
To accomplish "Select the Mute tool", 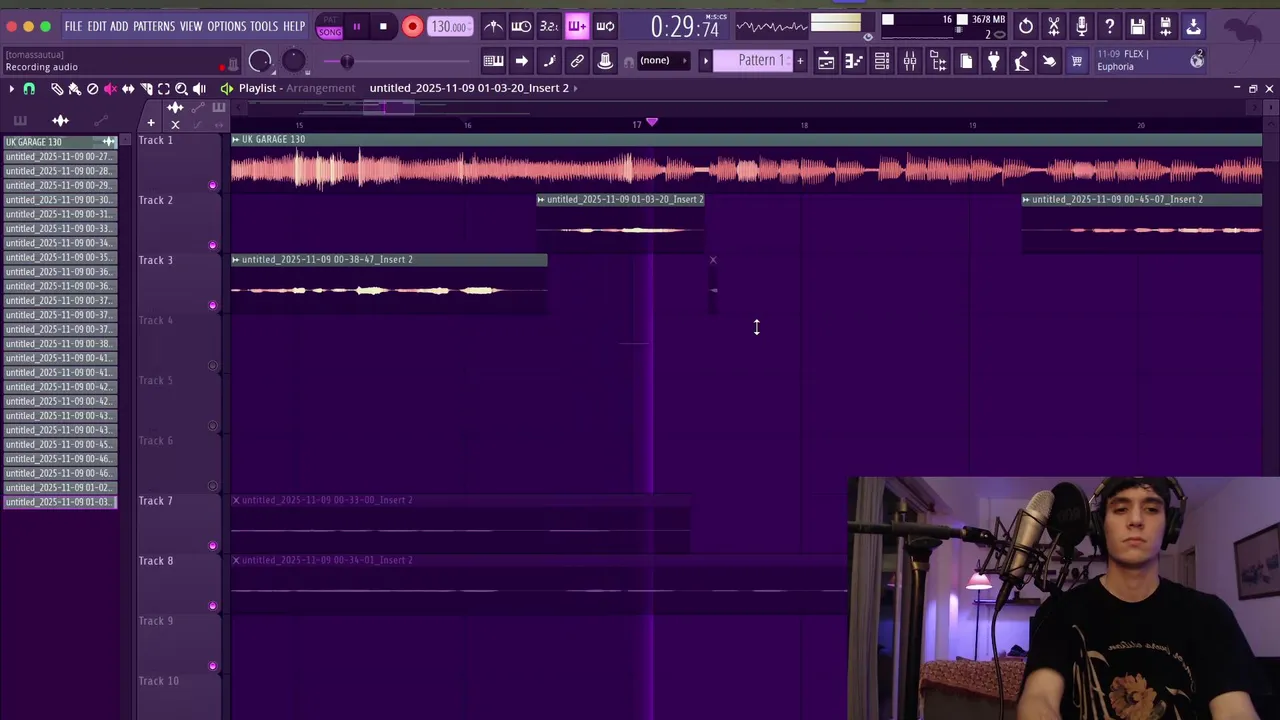I will tap(110, 89).
